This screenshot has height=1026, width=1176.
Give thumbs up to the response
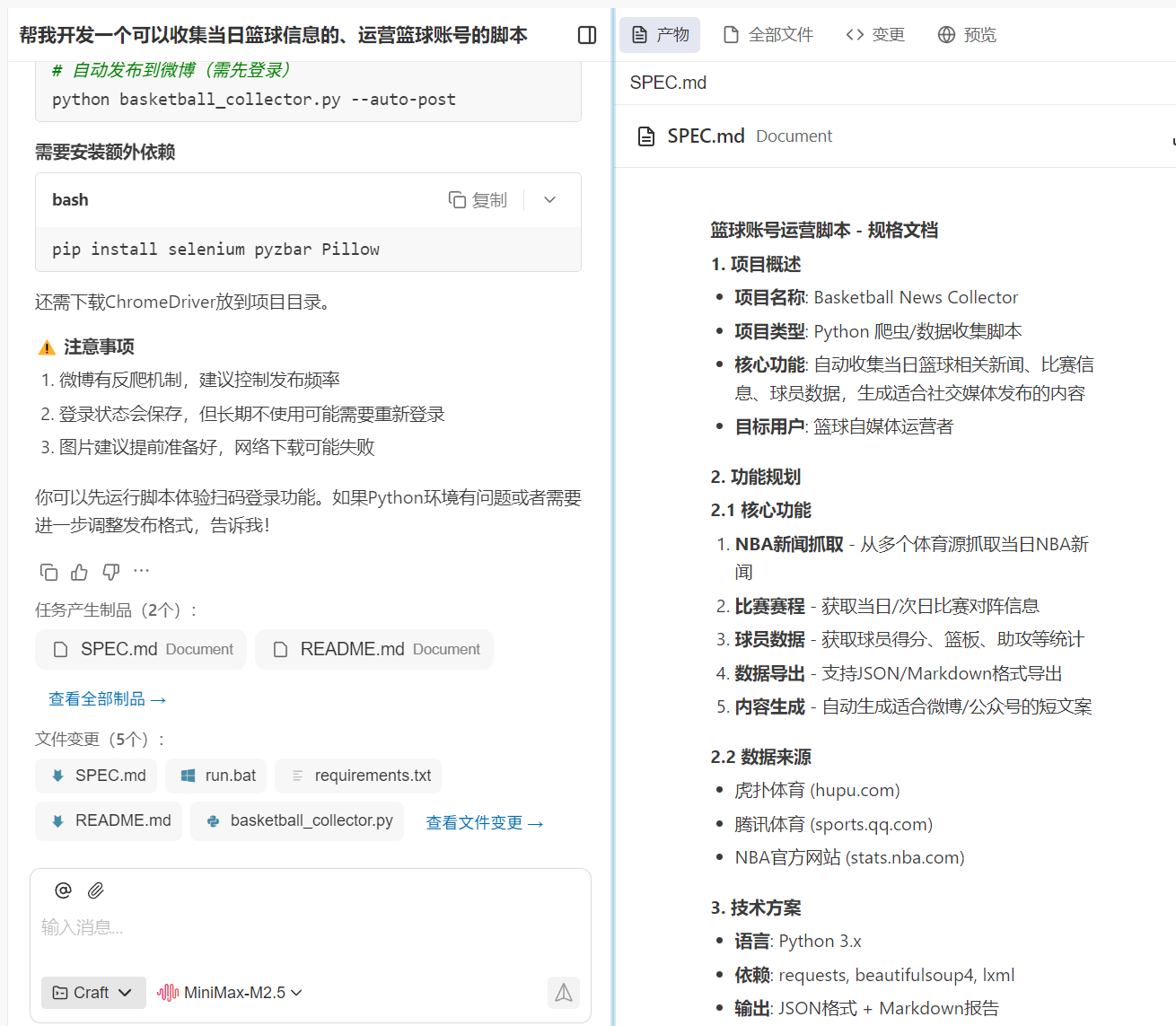coord(79,572)
